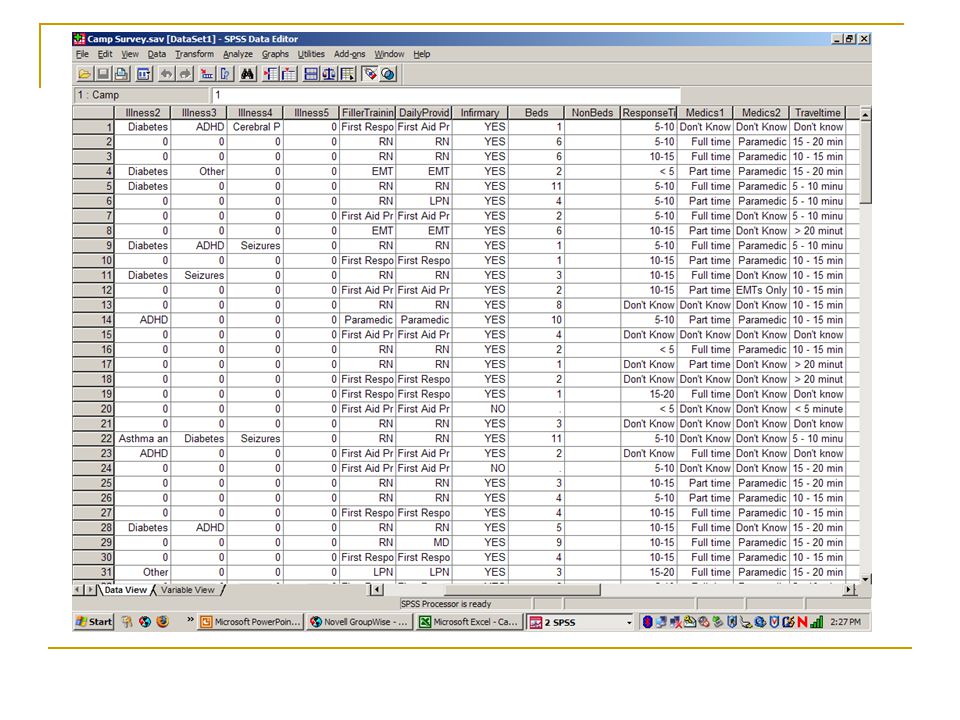This screenshot has width=960, height=720.
Task: Select the Beds column header
Action: point(536,113)
